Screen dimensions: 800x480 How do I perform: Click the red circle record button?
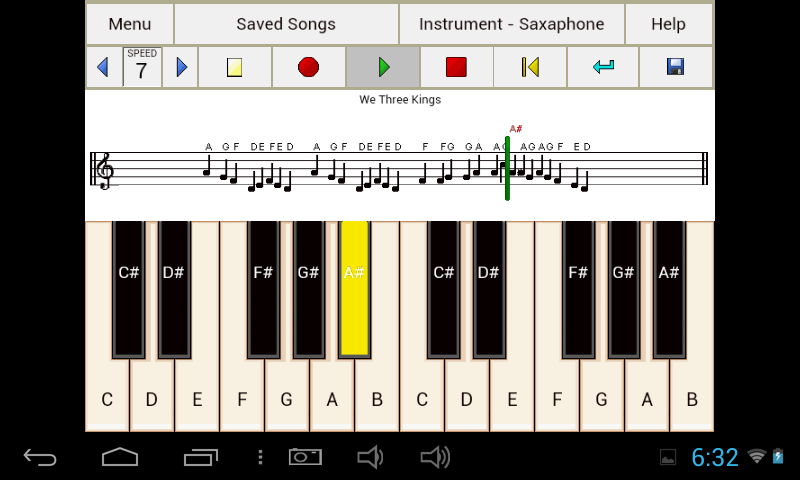coord(309,67)
